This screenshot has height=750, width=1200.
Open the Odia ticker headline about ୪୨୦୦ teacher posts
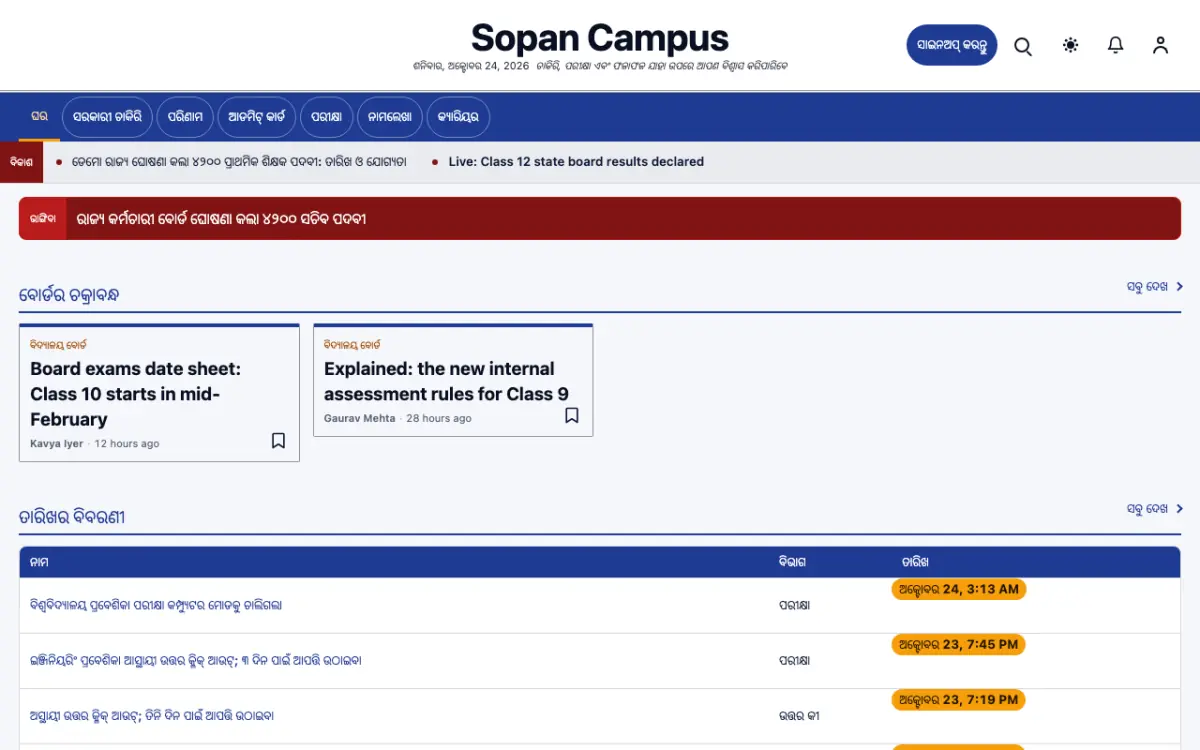[x=239, y=162]
